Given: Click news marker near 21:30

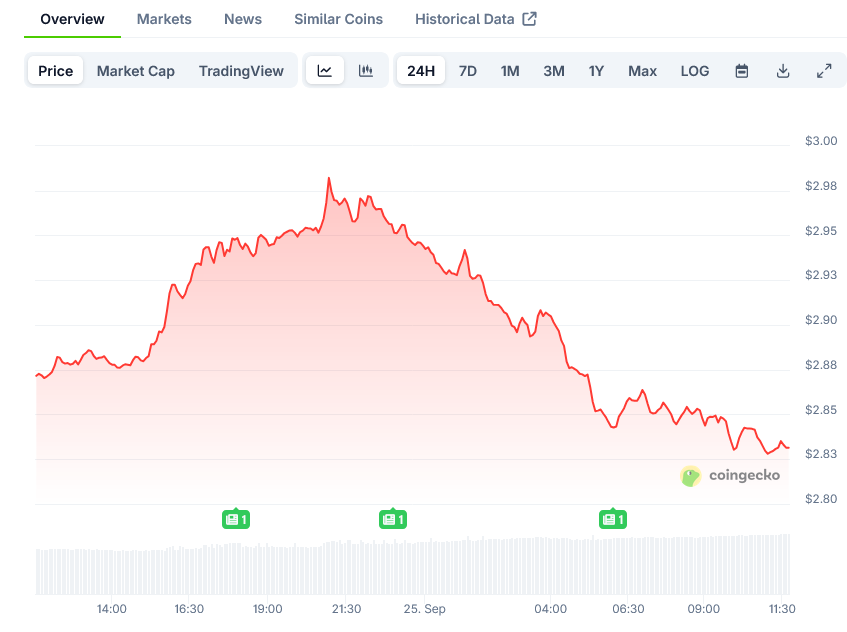Looking at the screenshot, I should [x=393, y=519].
